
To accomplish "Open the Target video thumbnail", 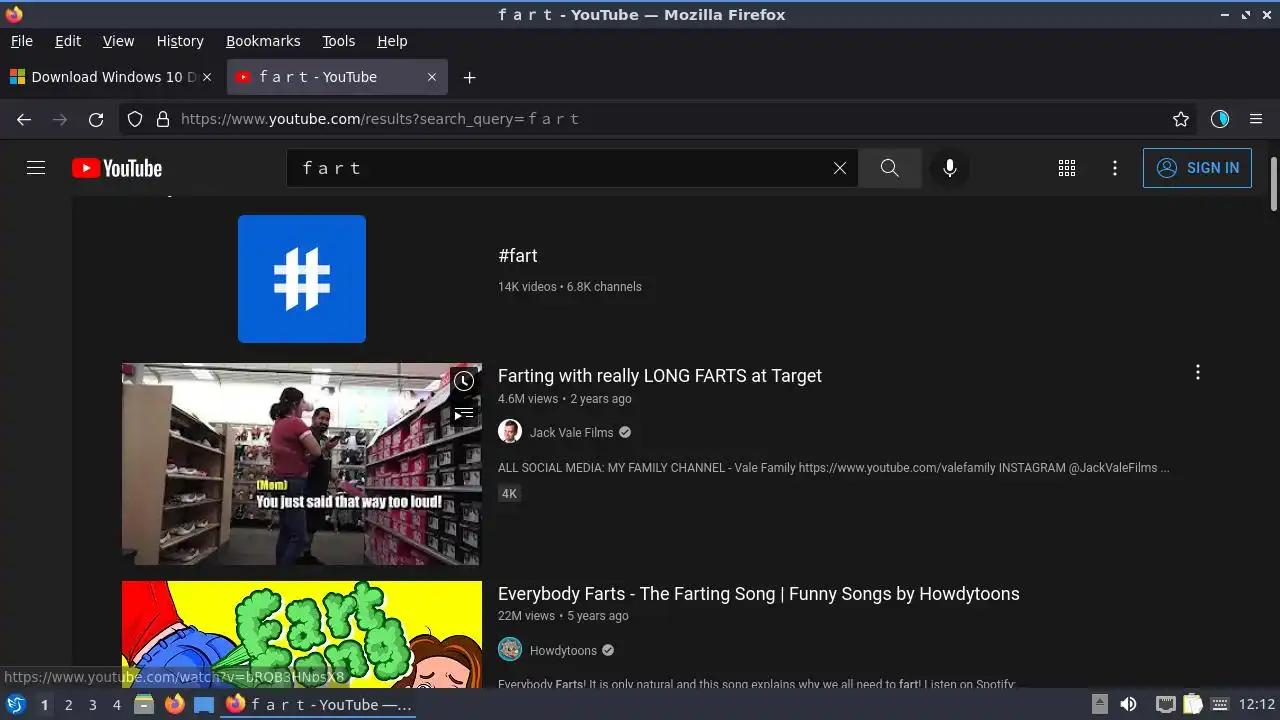I will pyautogui.click(x=302, y=464).
